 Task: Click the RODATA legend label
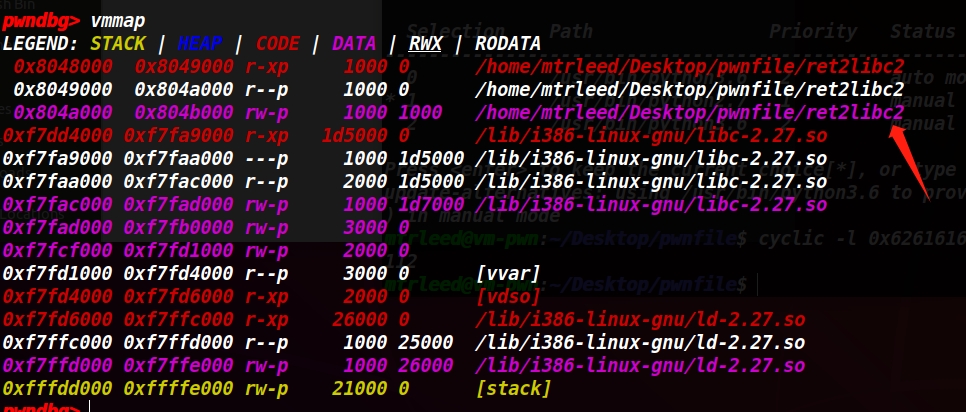[x=508, y=44]
